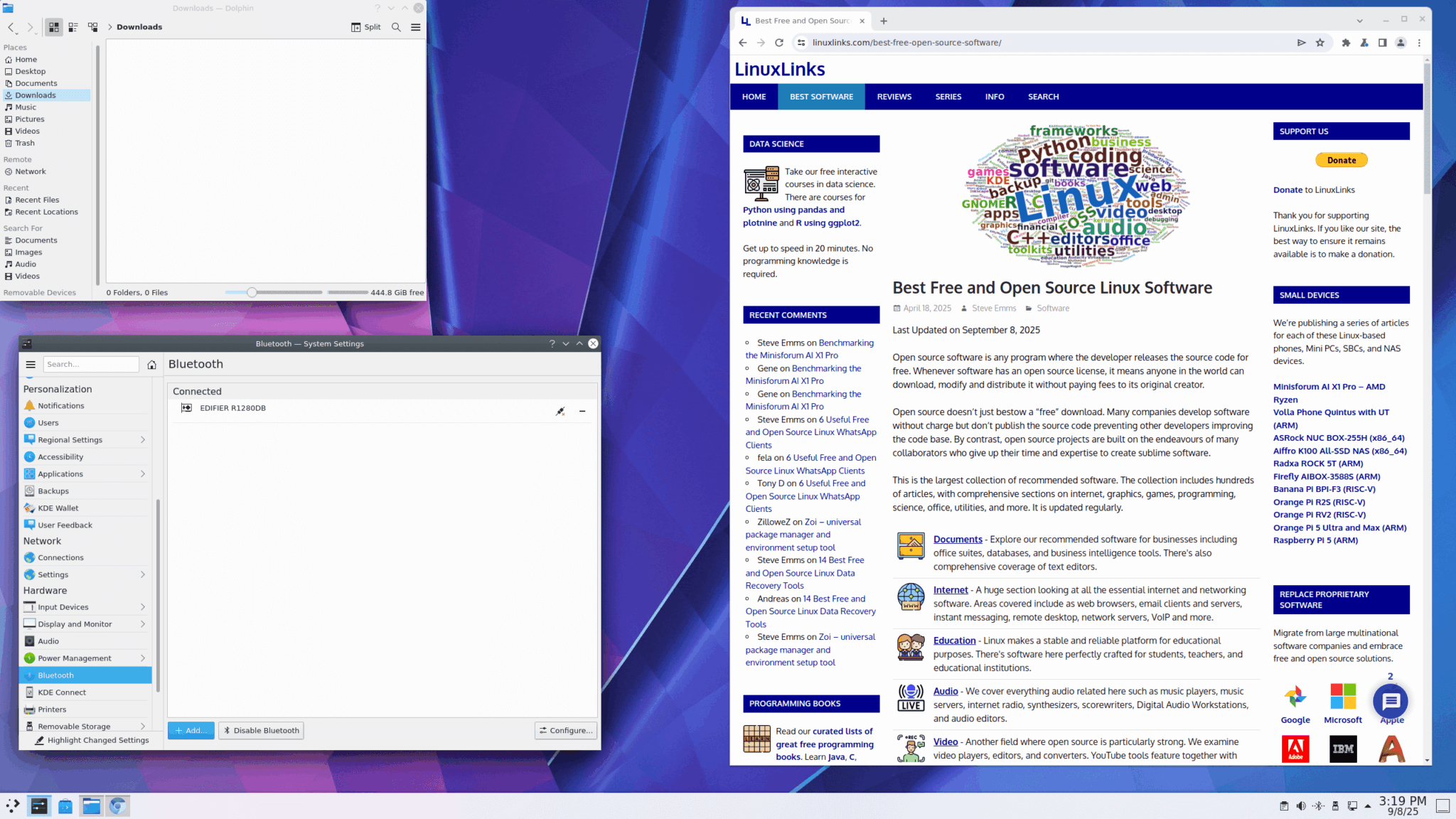Screen dimensions: 1456x819
Task: Adjust Dolphin's icon zoom slider
Action: (252, 292)
